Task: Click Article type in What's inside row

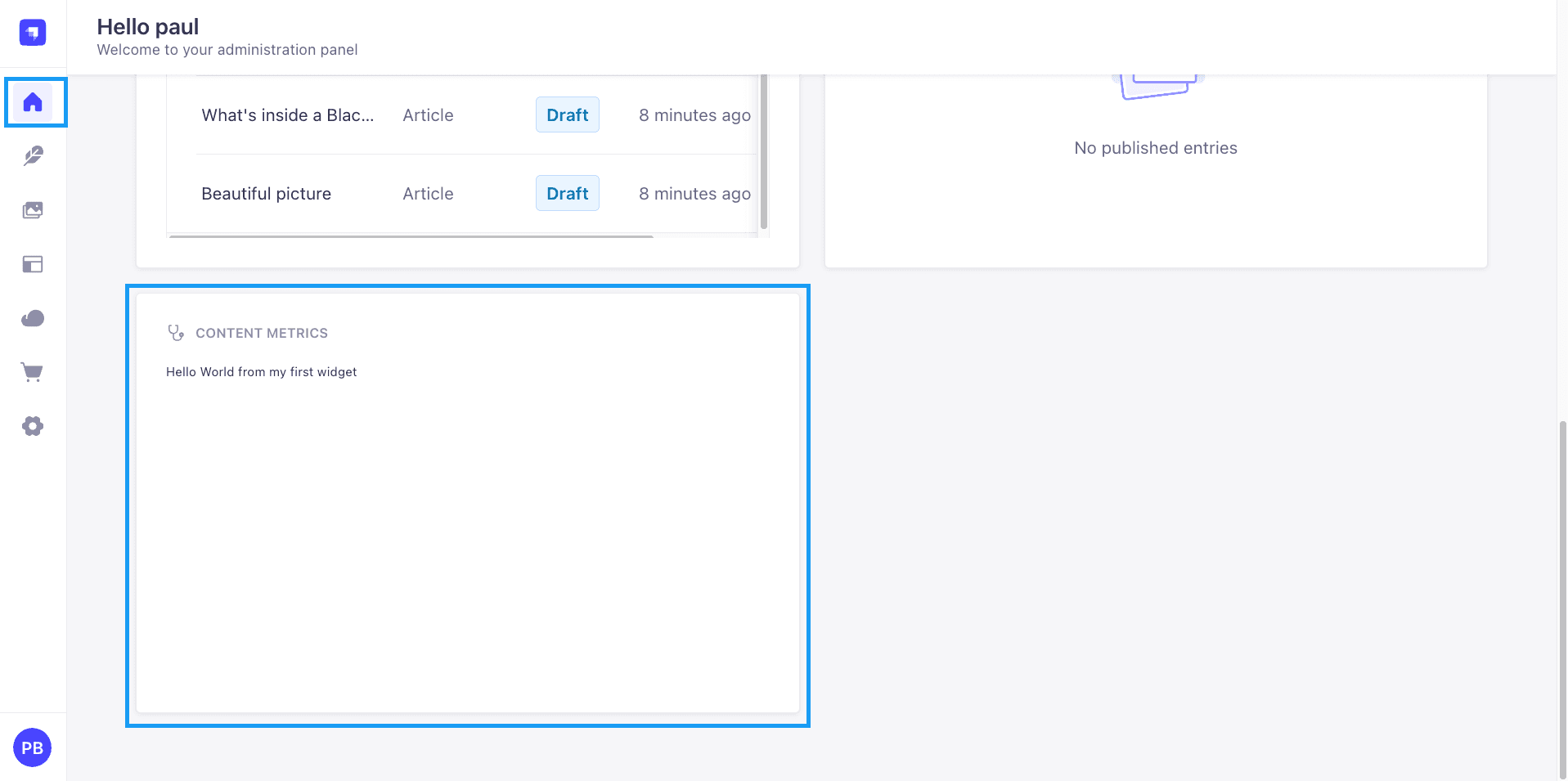Action: [428, 115]
